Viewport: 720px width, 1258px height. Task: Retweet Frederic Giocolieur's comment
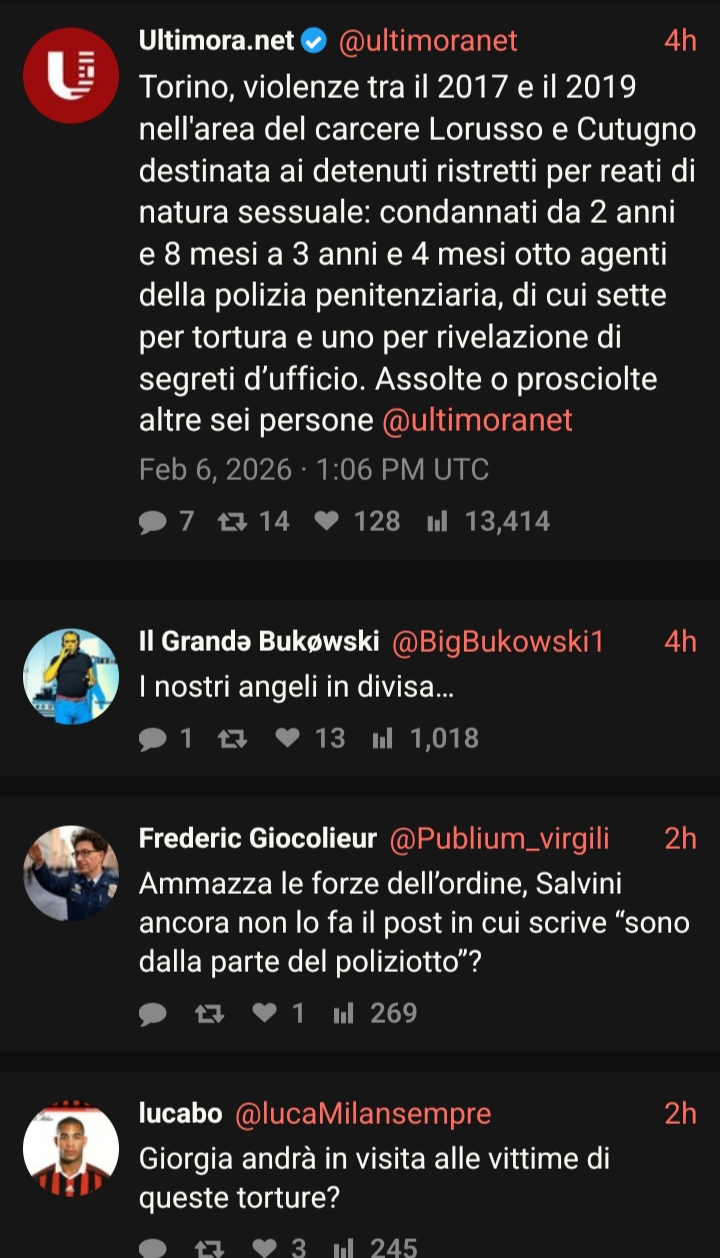[x=208, y=1013]
